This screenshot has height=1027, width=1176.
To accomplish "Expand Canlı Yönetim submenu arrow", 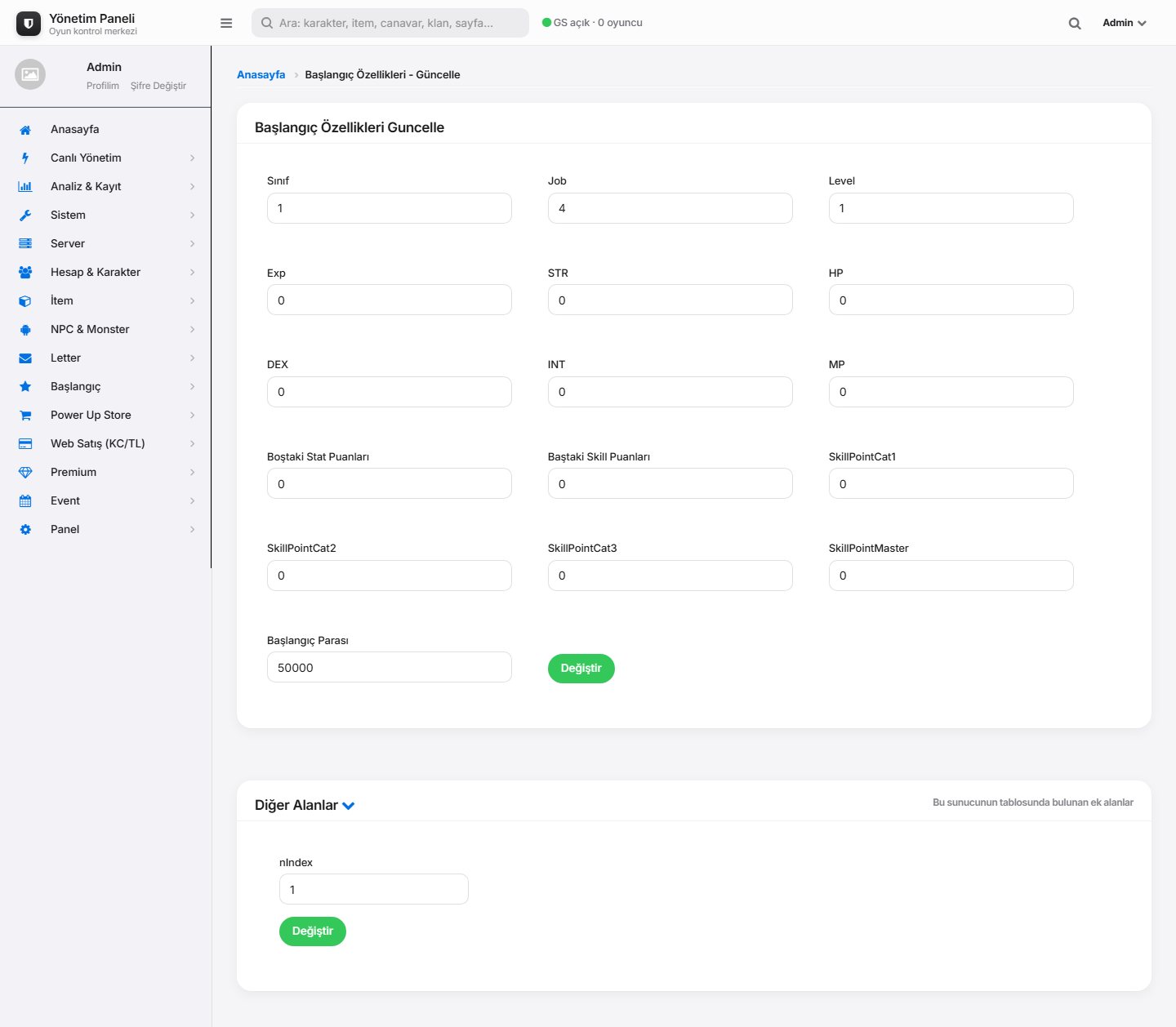I will (193, 158).
